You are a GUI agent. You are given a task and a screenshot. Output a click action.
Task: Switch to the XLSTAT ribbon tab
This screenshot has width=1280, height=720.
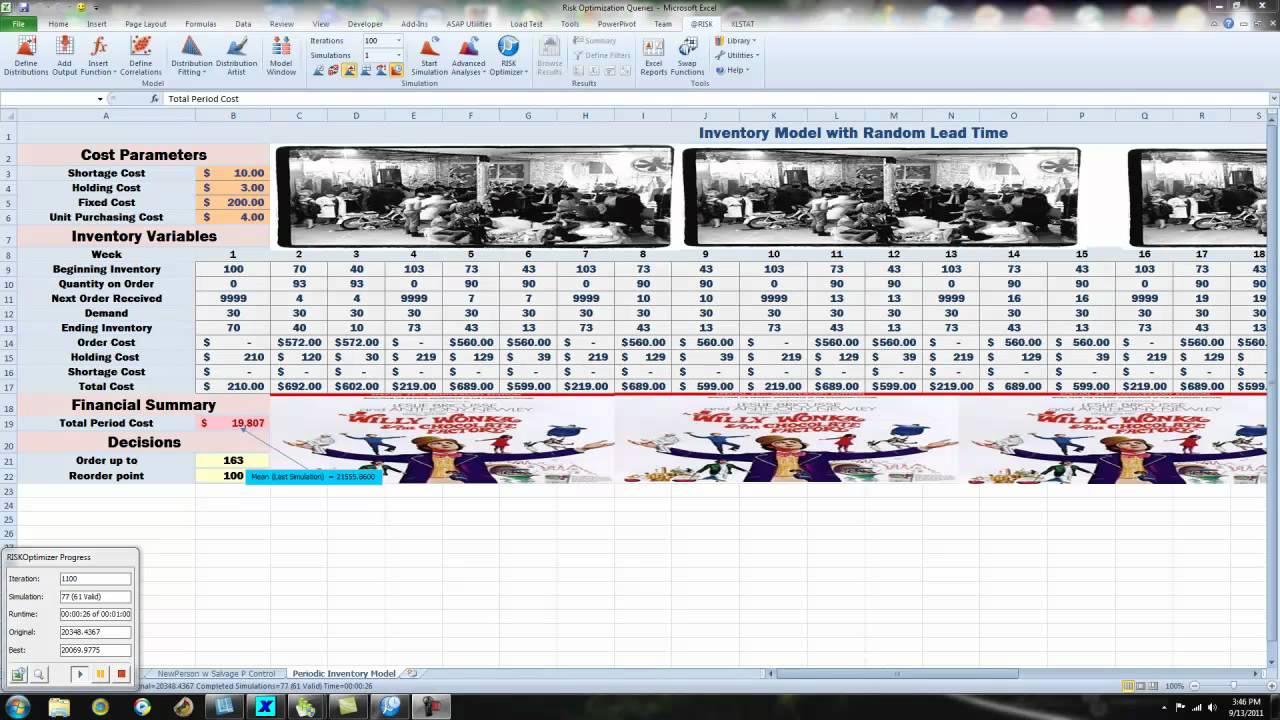(x=742, y=23)
